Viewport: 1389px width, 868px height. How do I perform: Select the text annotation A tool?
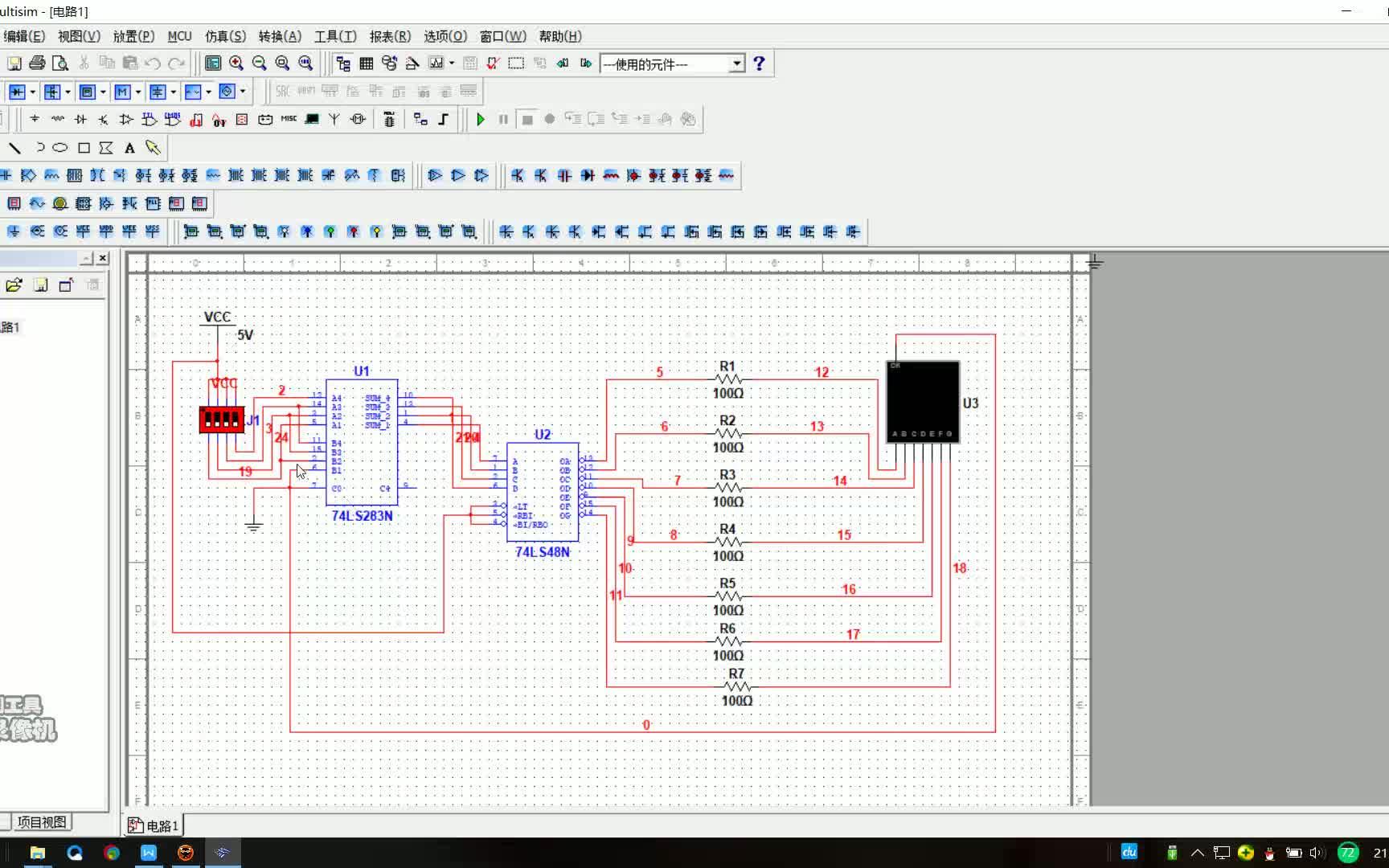click(x=129, y=148)
